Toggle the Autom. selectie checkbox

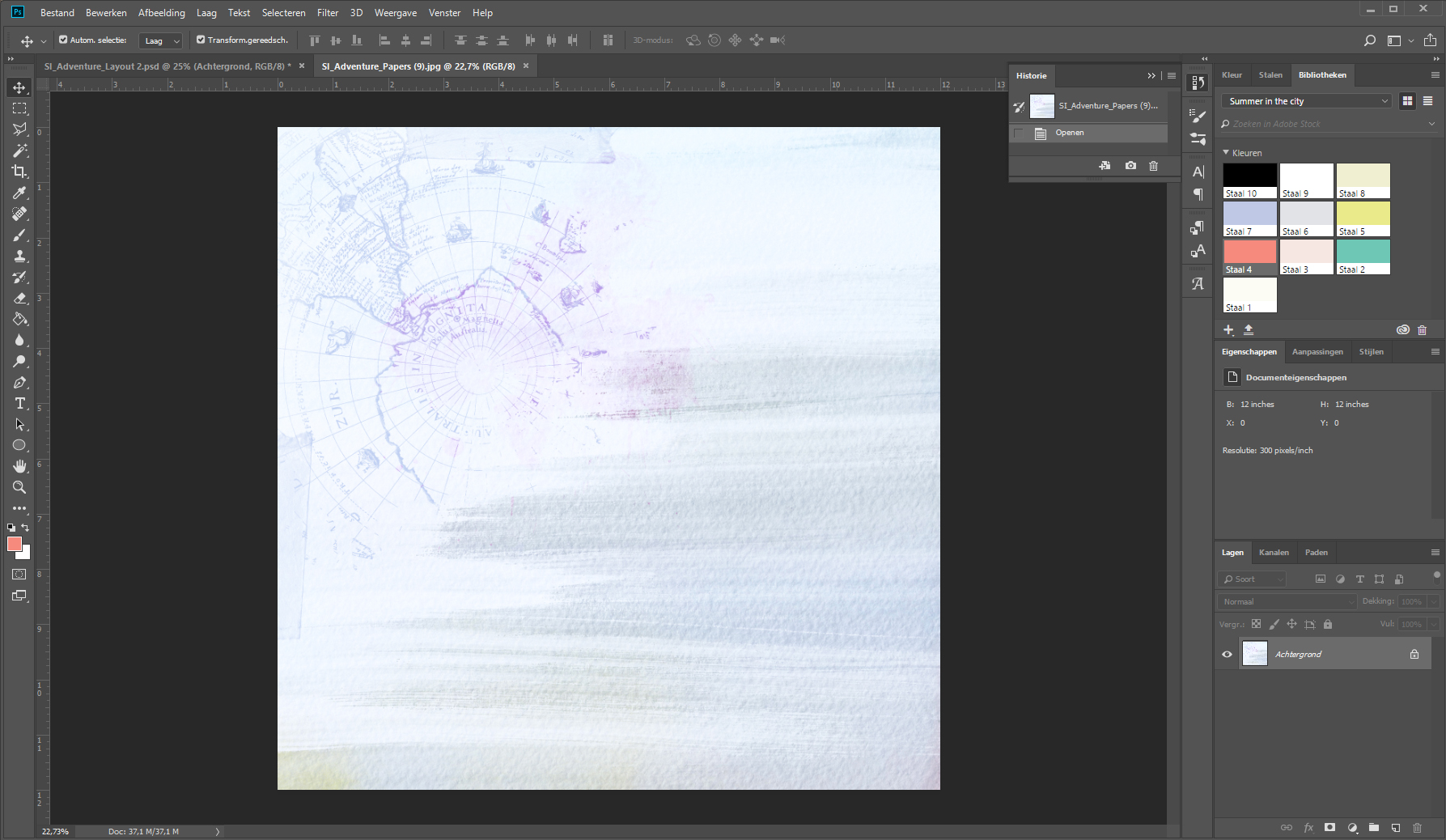(63, 40)
